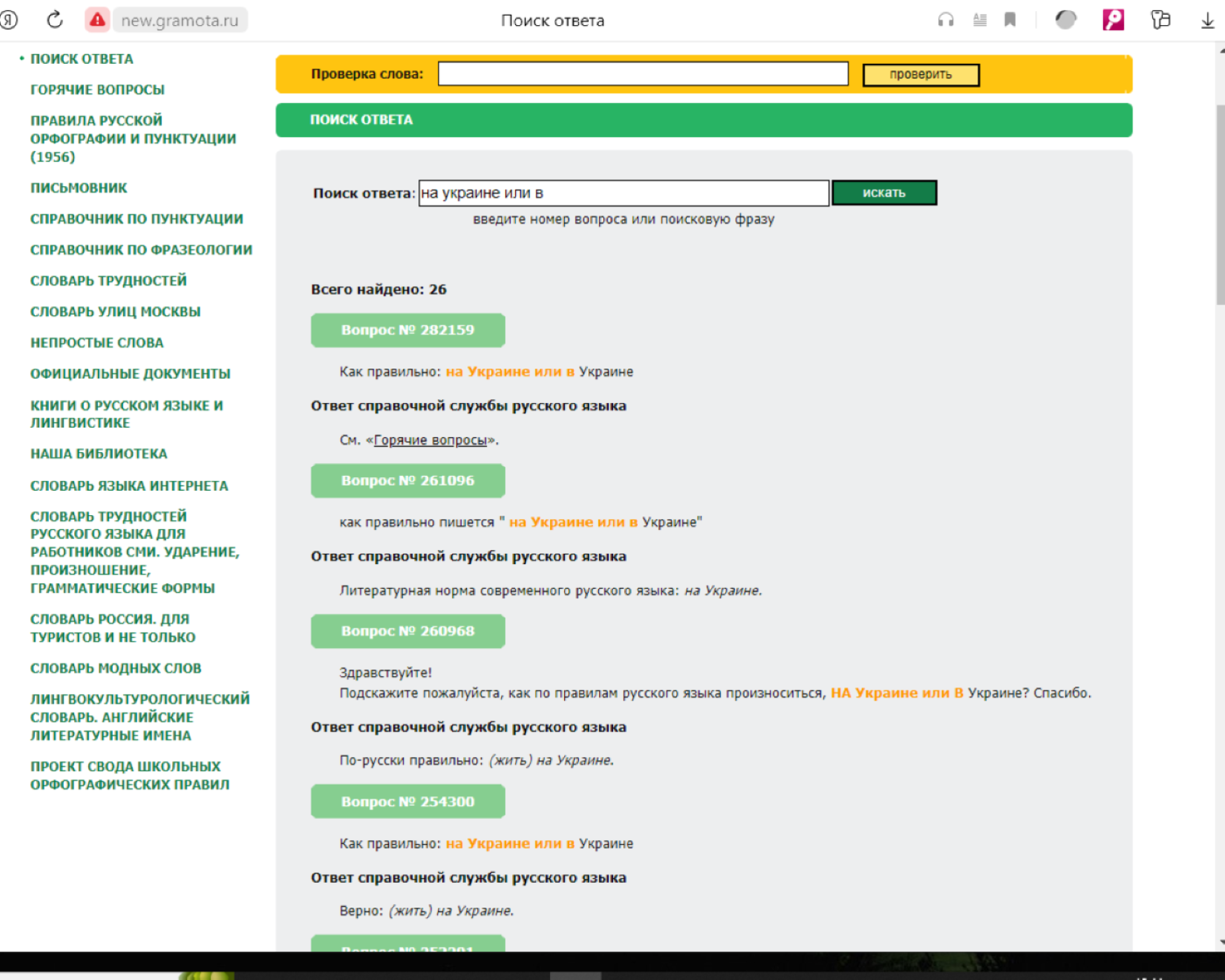Image resolution: width=1225 pixels, height=980 pixels.
Task: Open Вопрос № 254300
Action: pos(408,802)
